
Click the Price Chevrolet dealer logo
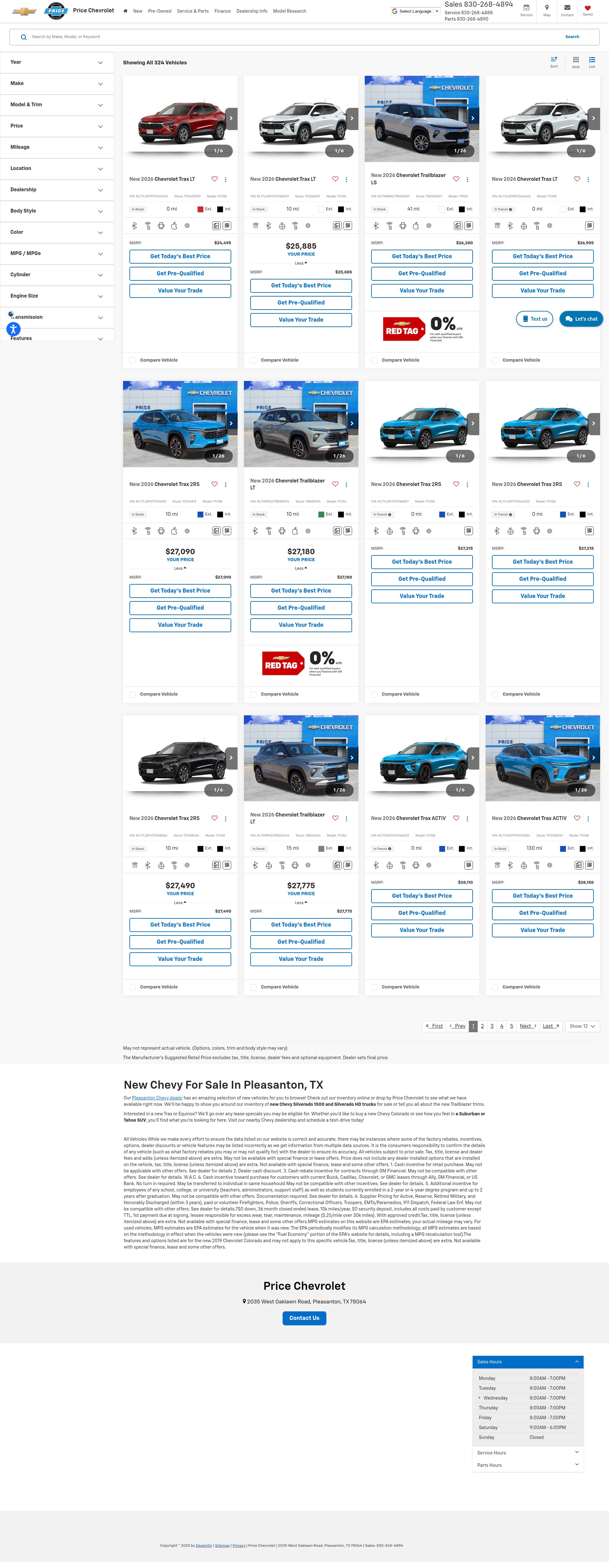(56, 10)
